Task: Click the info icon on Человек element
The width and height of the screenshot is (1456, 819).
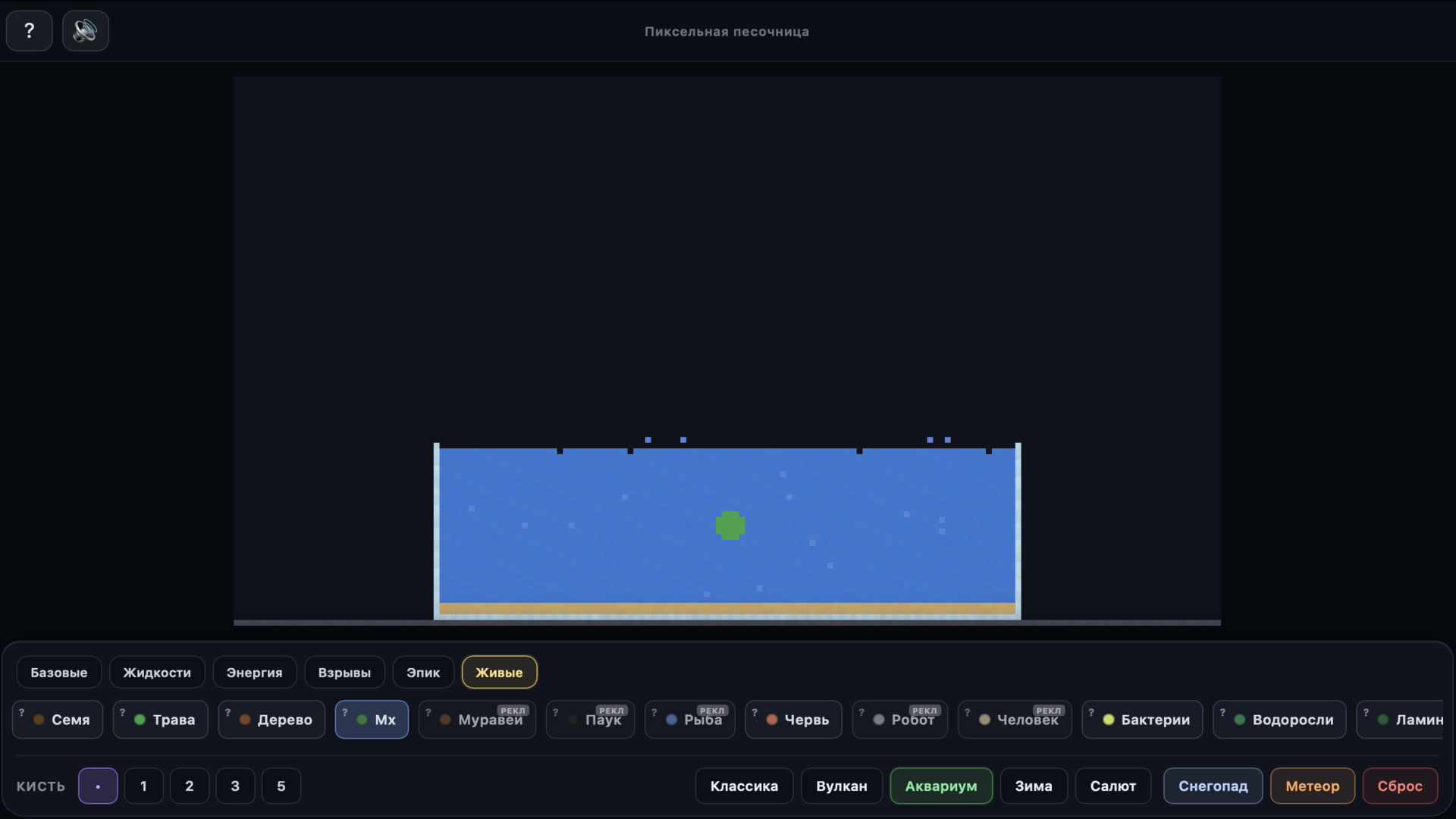Action: tap(968, 713)
